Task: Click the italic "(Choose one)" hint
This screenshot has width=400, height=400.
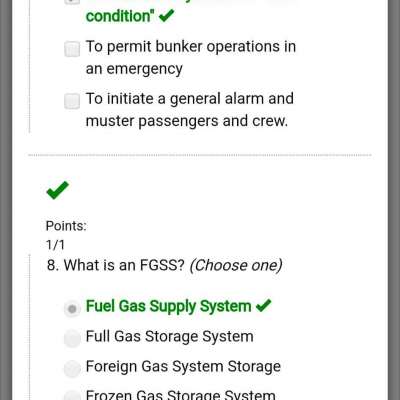Action: (x=236, y=265)
